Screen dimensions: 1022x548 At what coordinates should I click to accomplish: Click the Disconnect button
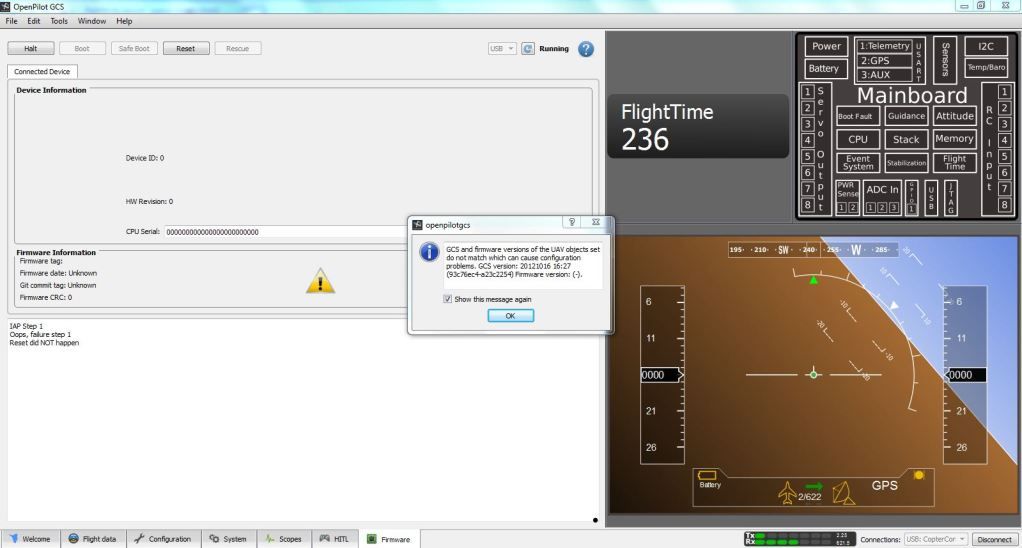tap(995, 540)
